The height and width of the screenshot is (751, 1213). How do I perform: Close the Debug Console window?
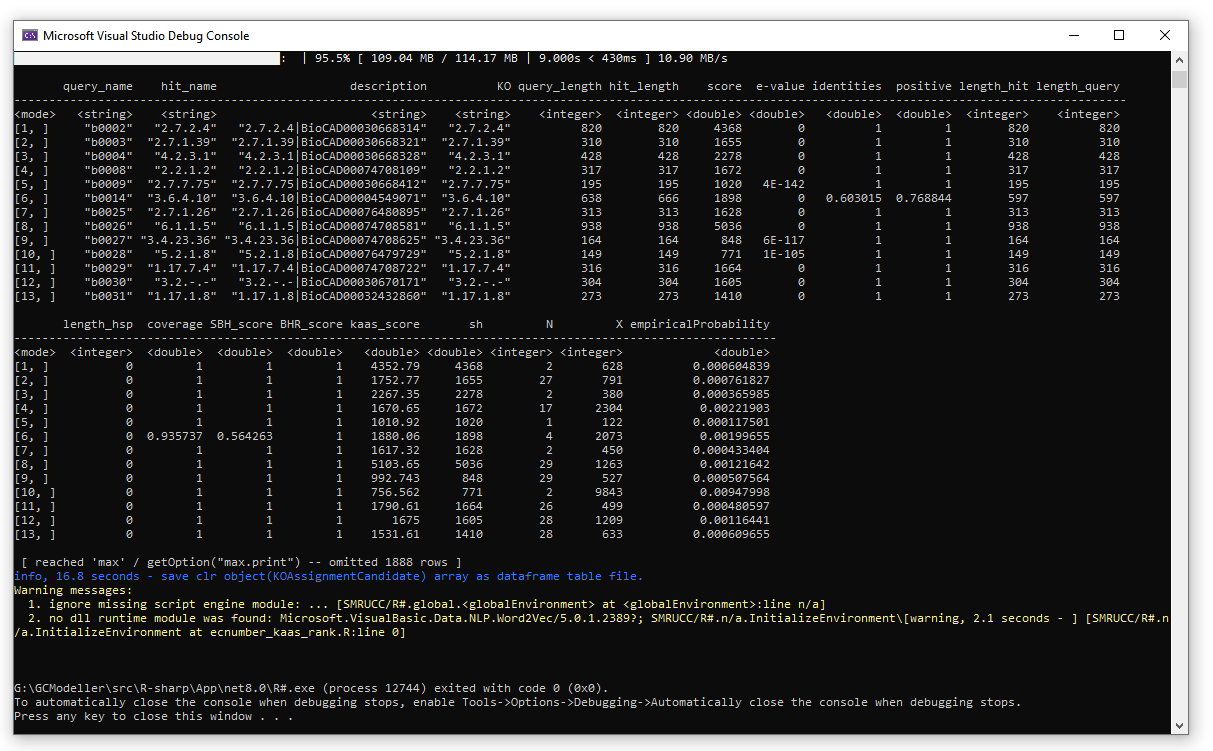pos(1165,36)
